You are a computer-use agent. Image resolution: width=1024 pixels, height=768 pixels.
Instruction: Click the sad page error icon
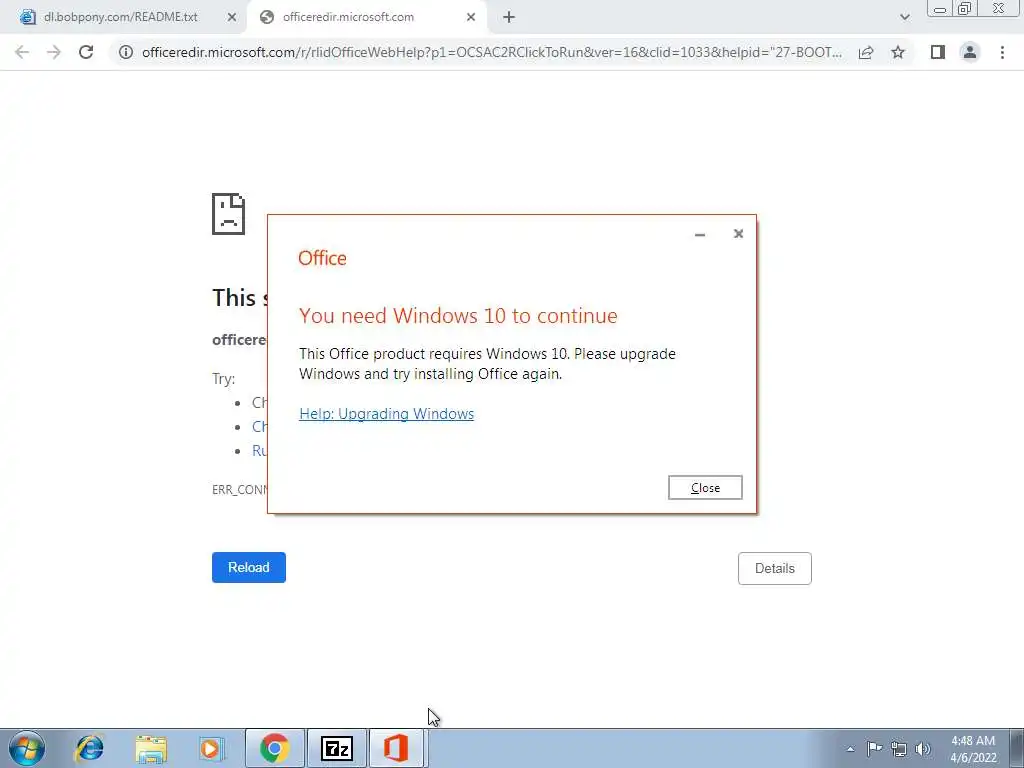[x=229, y=214]
